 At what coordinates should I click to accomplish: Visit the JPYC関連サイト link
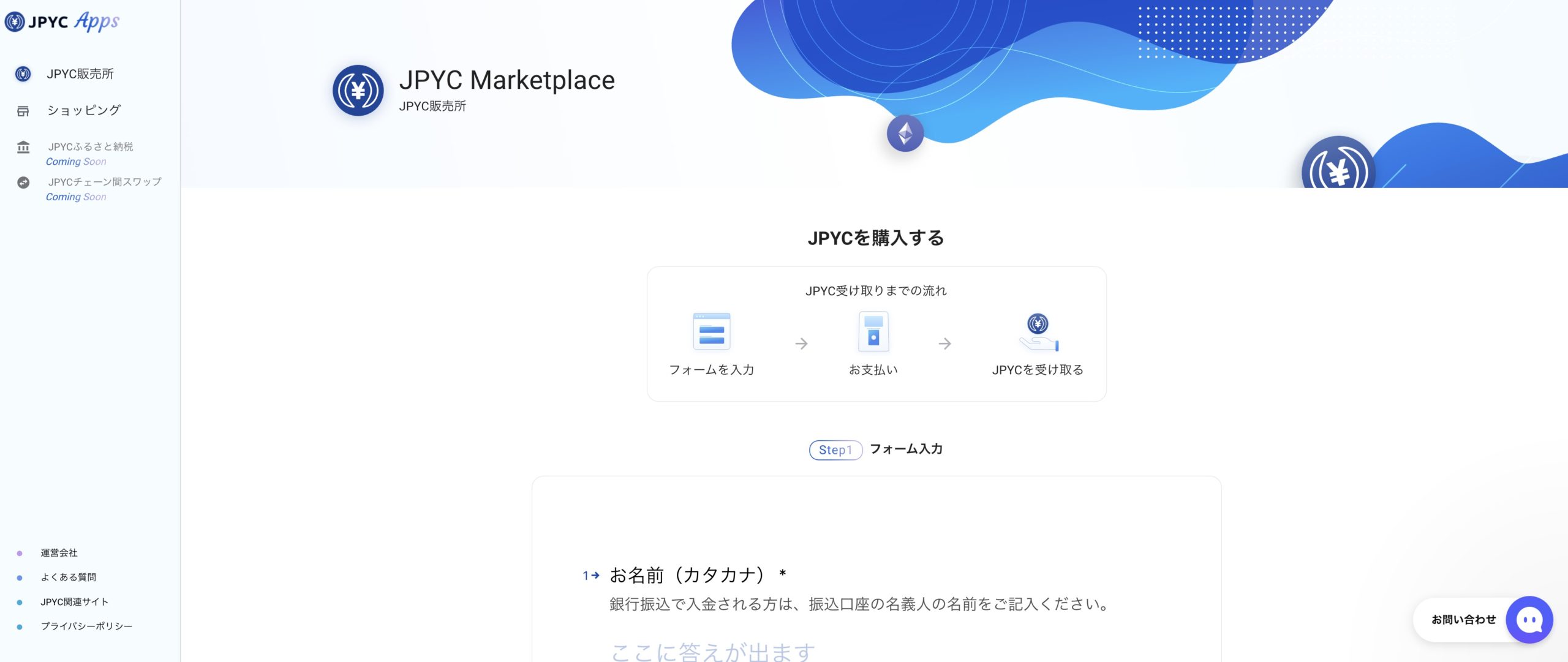[74, 602]
